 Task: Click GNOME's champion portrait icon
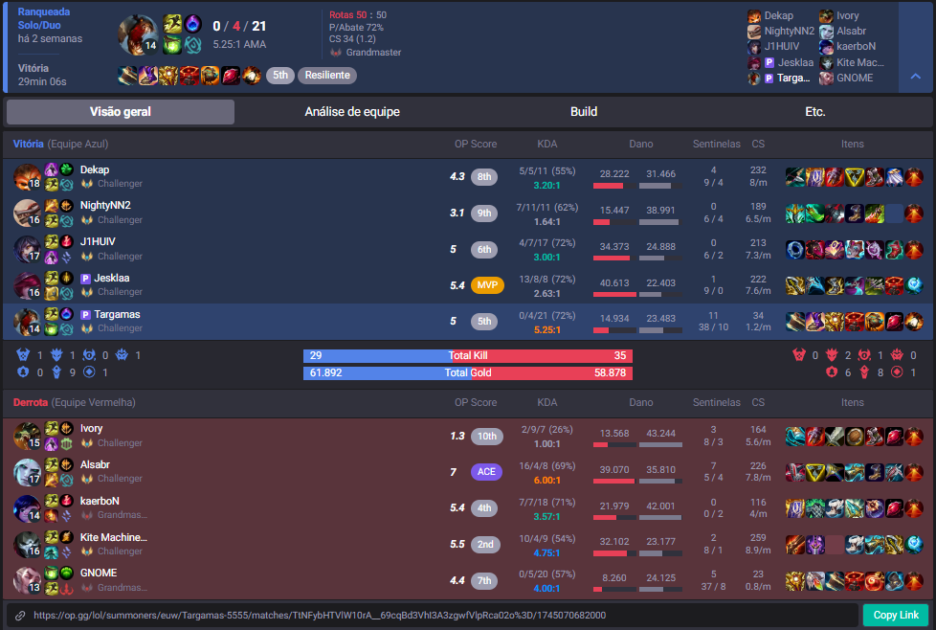(x=26, y=580)
